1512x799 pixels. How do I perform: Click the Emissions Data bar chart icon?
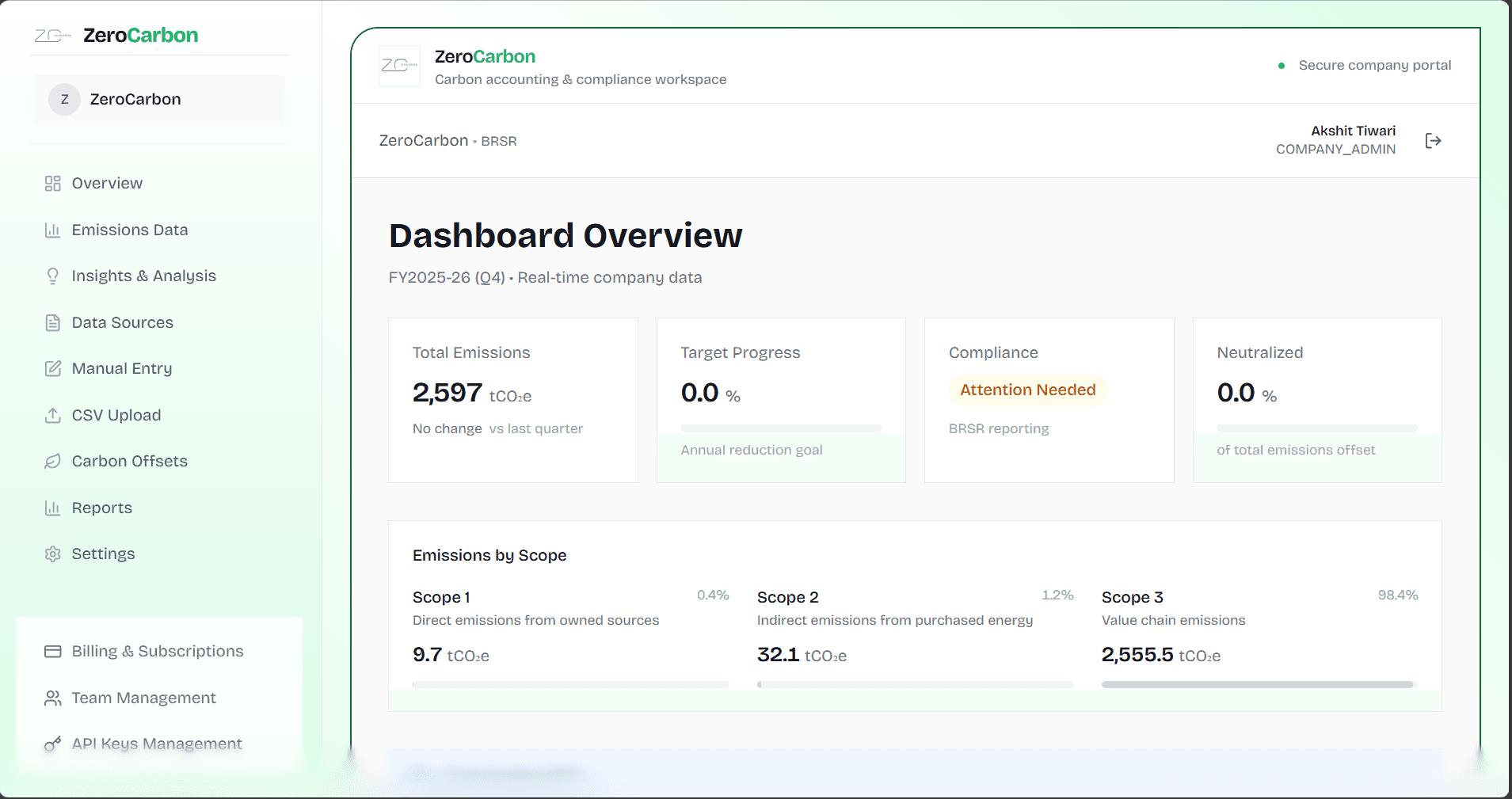(x=53, y=230)
